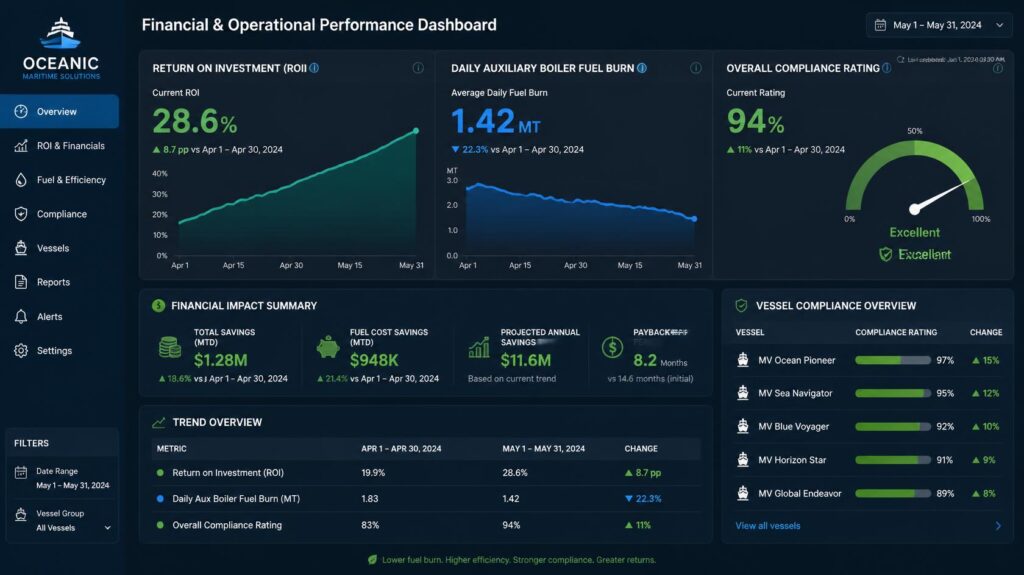
Task: Select Compliance in the sidebar
Action: (59, 214)
